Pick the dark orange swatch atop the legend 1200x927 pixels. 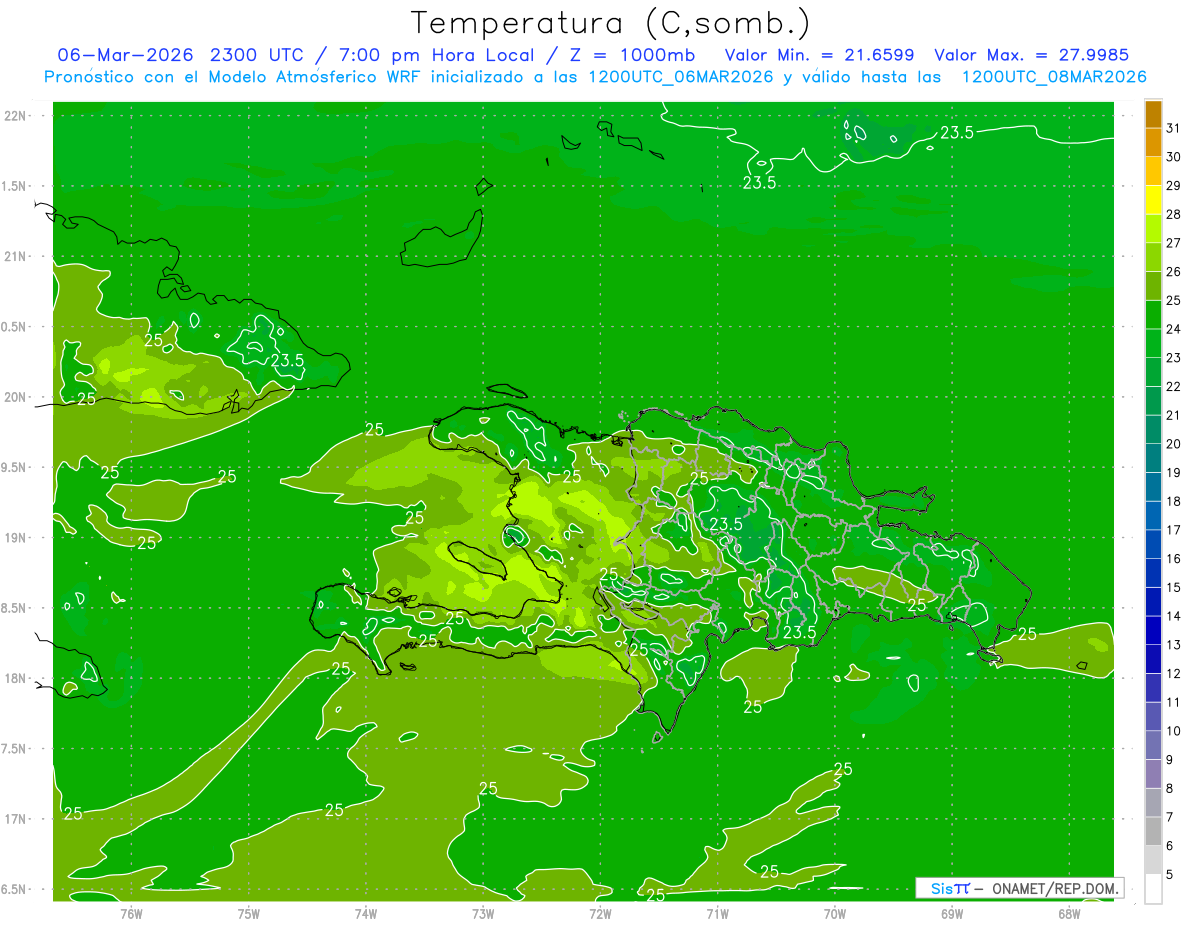coord(1153,114)
